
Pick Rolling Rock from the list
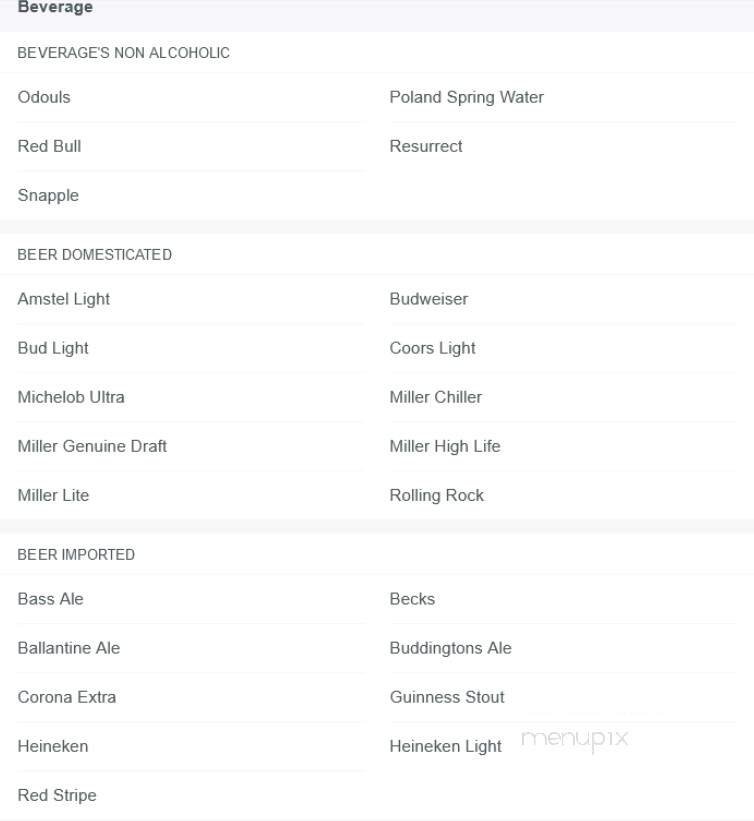pyautogui.click(x=437, y=495)
